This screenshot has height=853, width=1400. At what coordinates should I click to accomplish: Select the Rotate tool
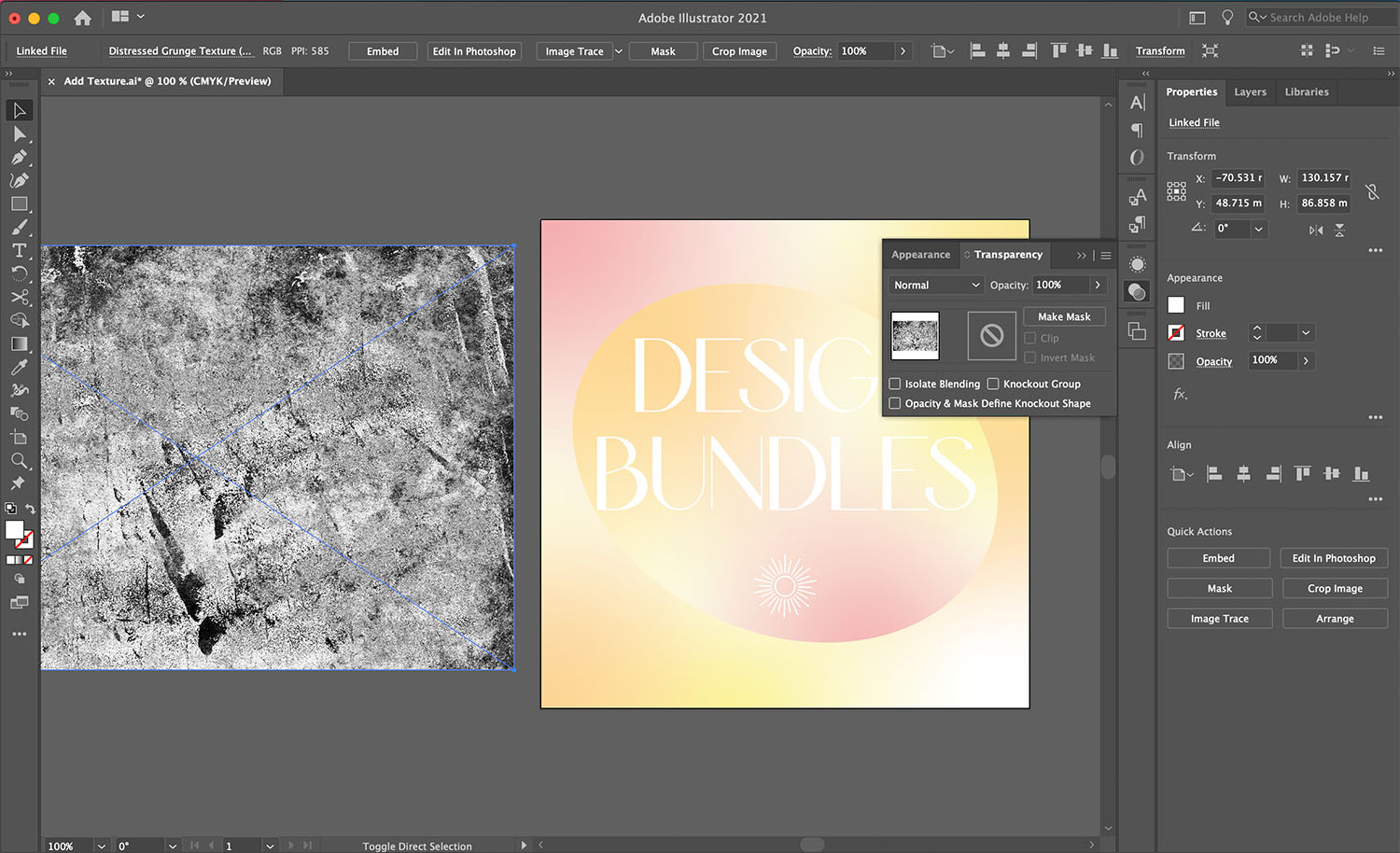click(19, 273)
